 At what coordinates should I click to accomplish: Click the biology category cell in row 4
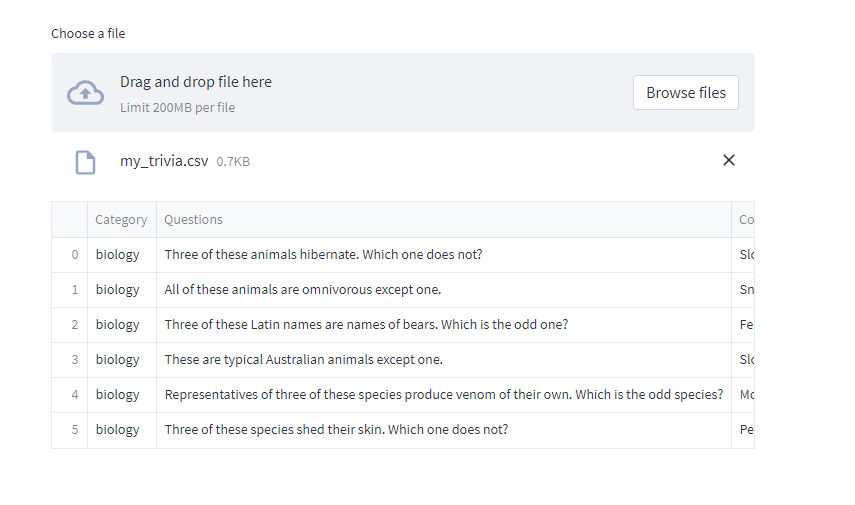tap(118, 395)
